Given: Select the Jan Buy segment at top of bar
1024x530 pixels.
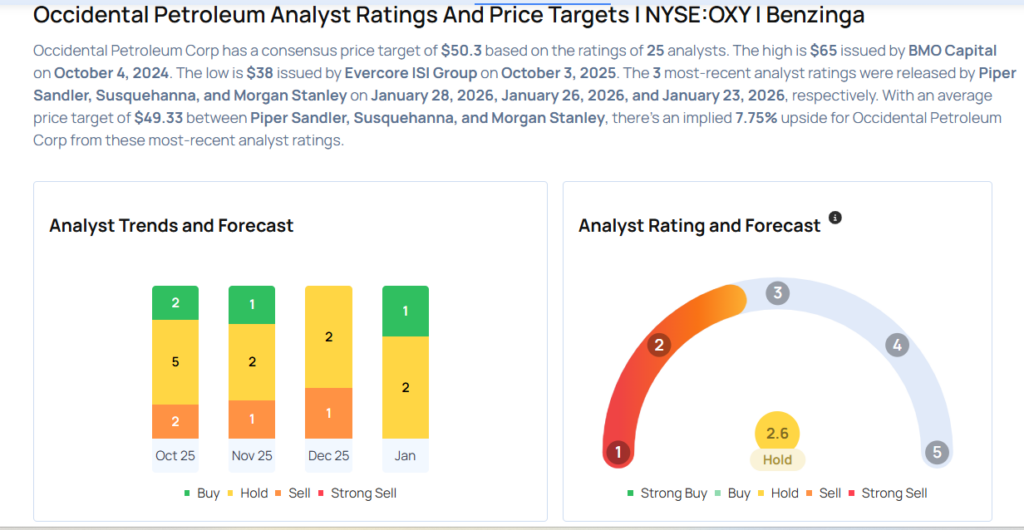Looking at the screenshot, I should click(405, 311).
